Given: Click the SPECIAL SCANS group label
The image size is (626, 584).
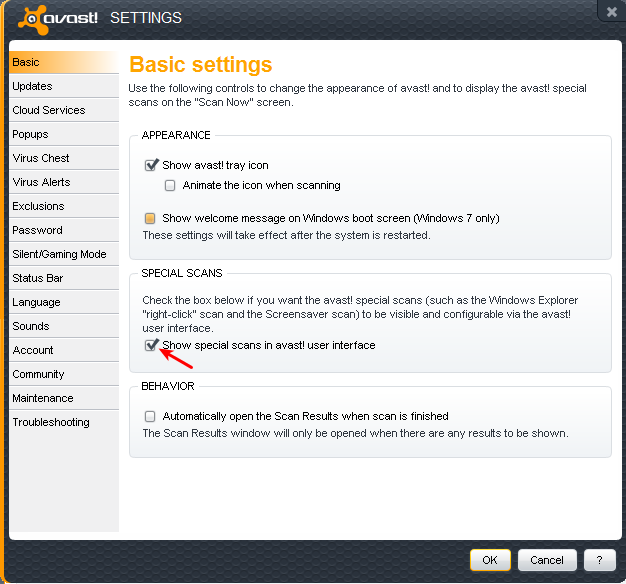Looking at the screenshot, I should 182,273.
